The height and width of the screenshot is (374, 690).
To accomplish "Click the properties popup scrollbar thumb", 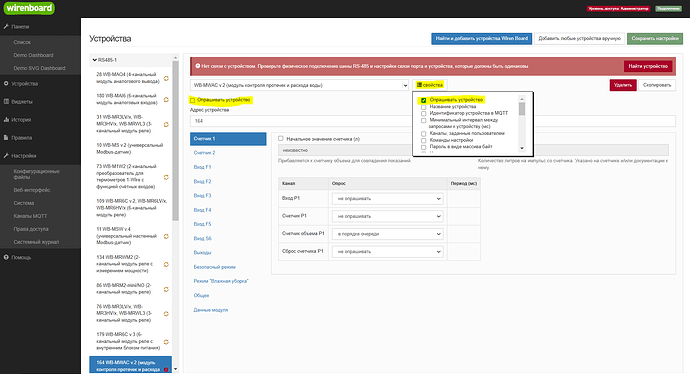I will [522, 109].
